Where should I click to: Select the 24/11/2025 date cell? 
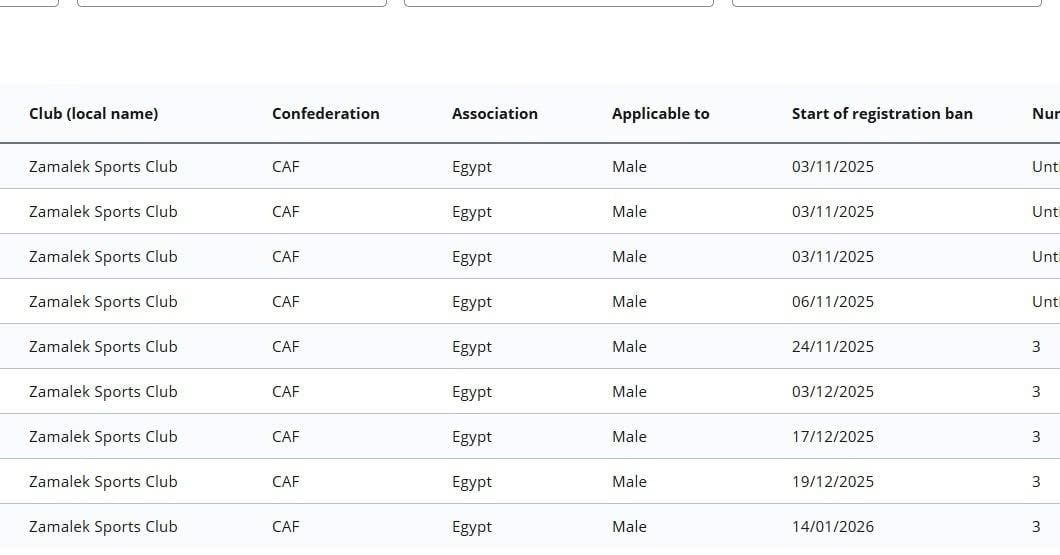click(x=832, y=347)
